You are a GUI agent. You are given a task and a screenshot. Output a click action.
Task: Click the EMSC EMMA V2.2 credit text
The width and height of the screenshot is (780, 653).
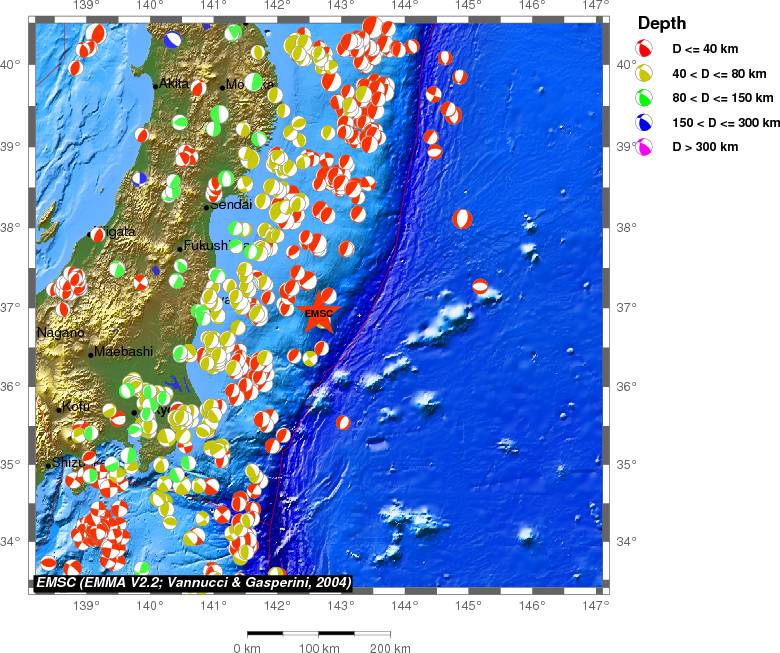(193, 582)
